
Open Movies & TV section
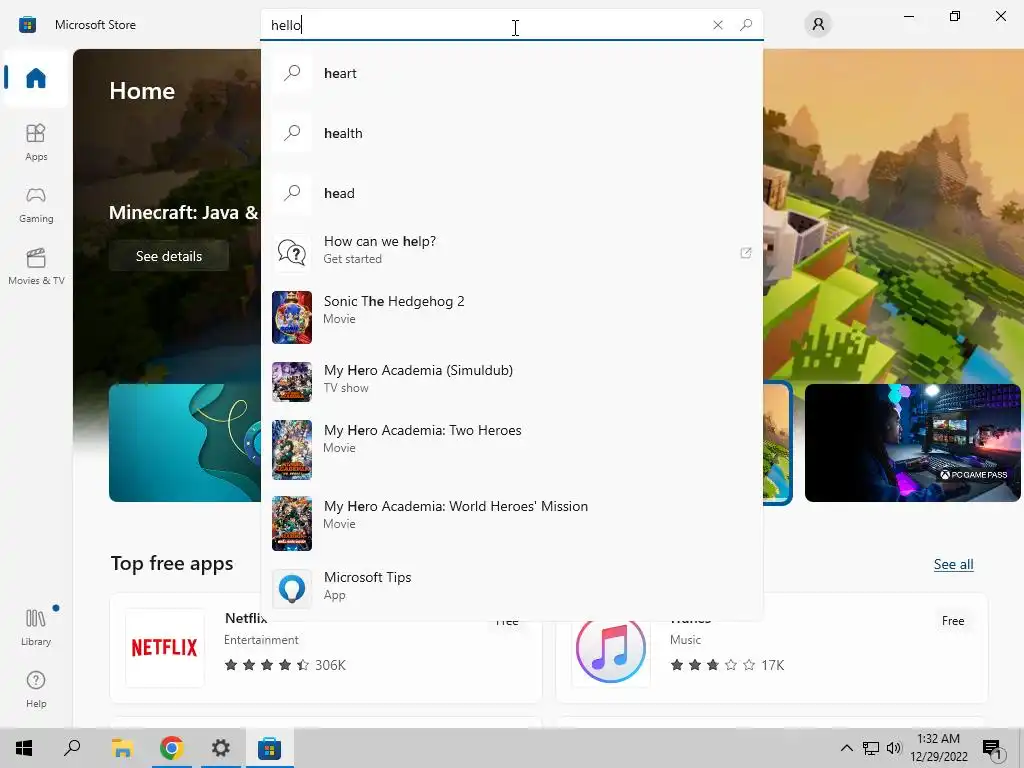pyautogui.click(x=36, y=266)
